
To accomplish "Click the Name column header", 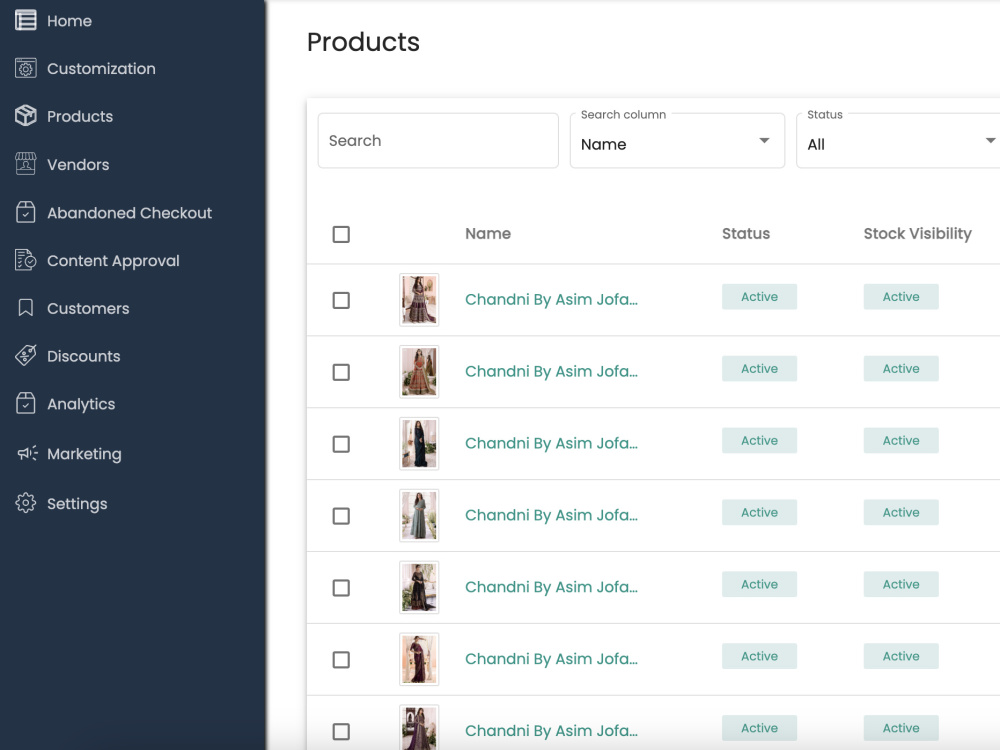I will pyautogui.click(x=488, y=233).
